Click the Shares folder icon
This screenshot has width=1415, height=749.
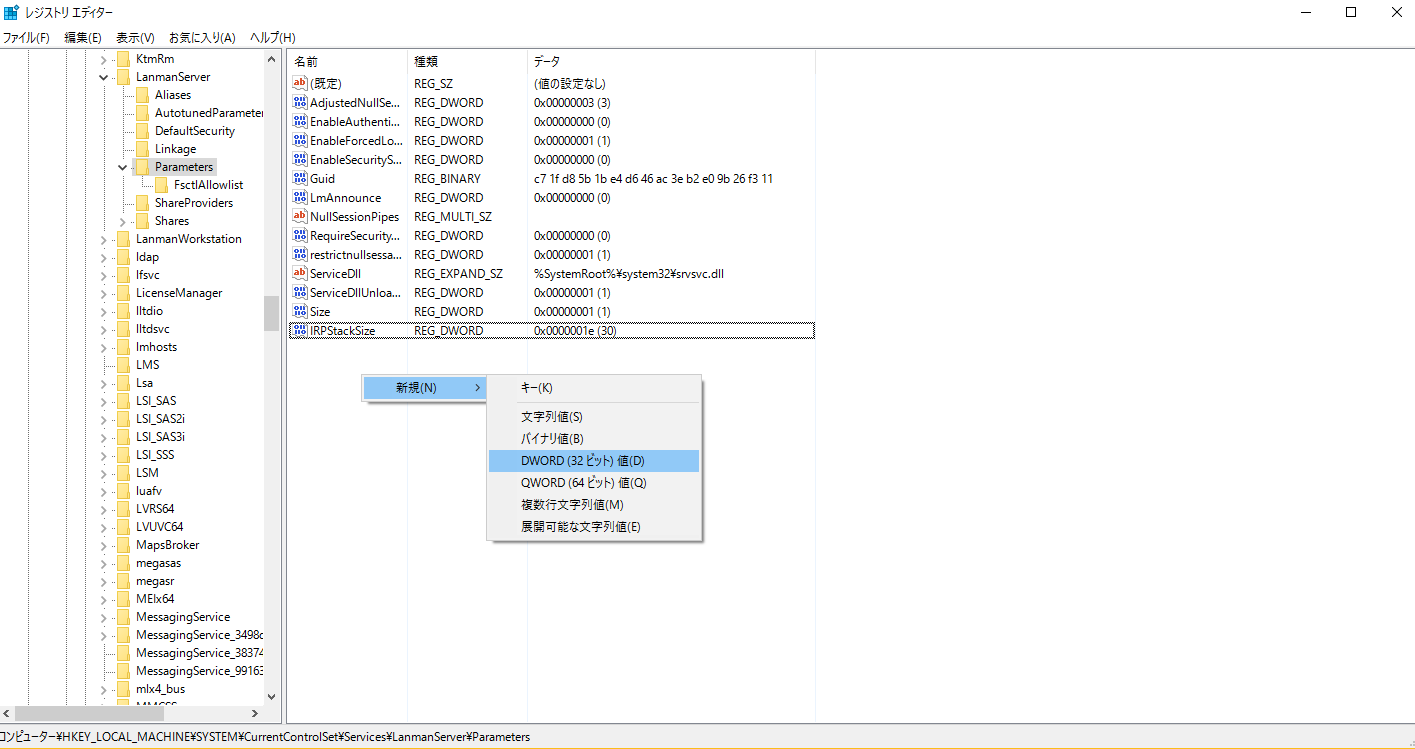[x=142, y=221]
